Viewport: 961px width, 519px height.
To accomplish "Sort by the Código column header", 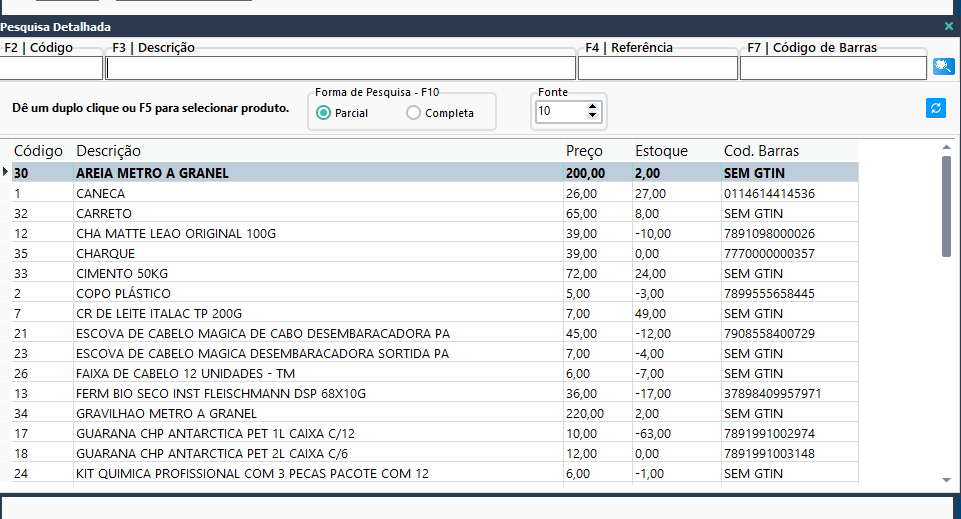I will point(39,151).
